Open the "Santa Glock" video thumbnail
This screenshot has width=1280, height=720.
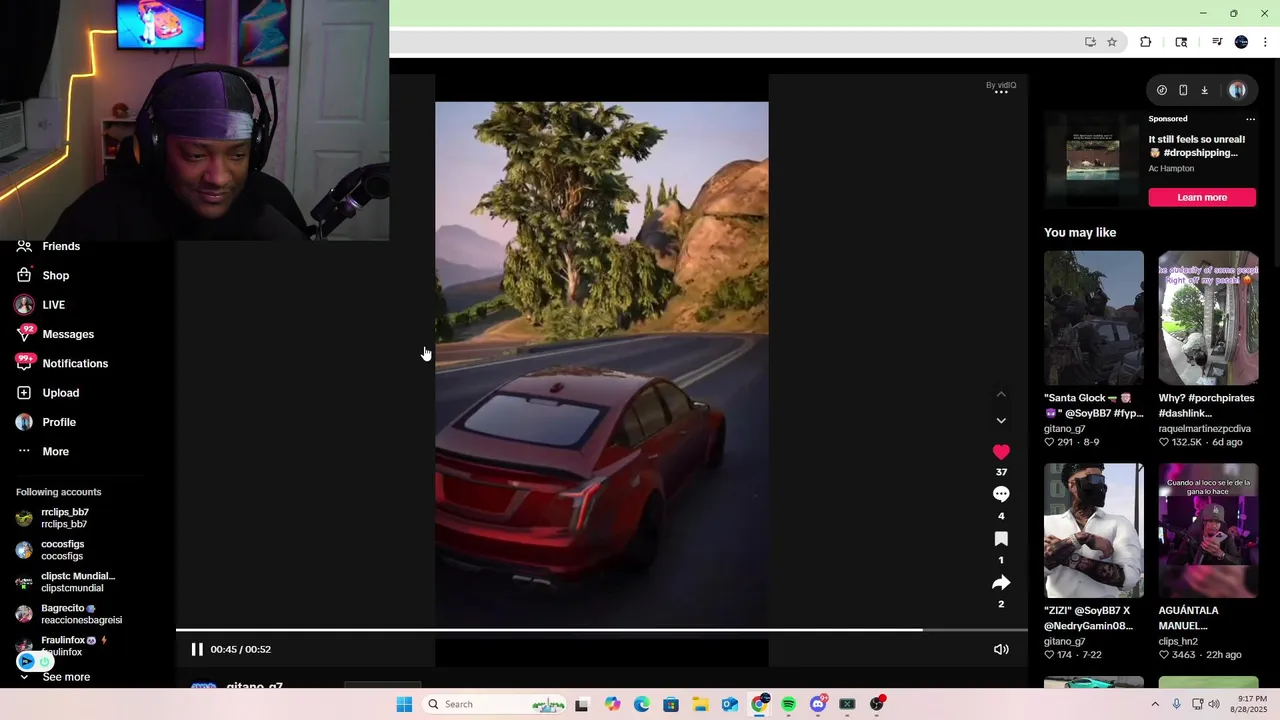1094,318
